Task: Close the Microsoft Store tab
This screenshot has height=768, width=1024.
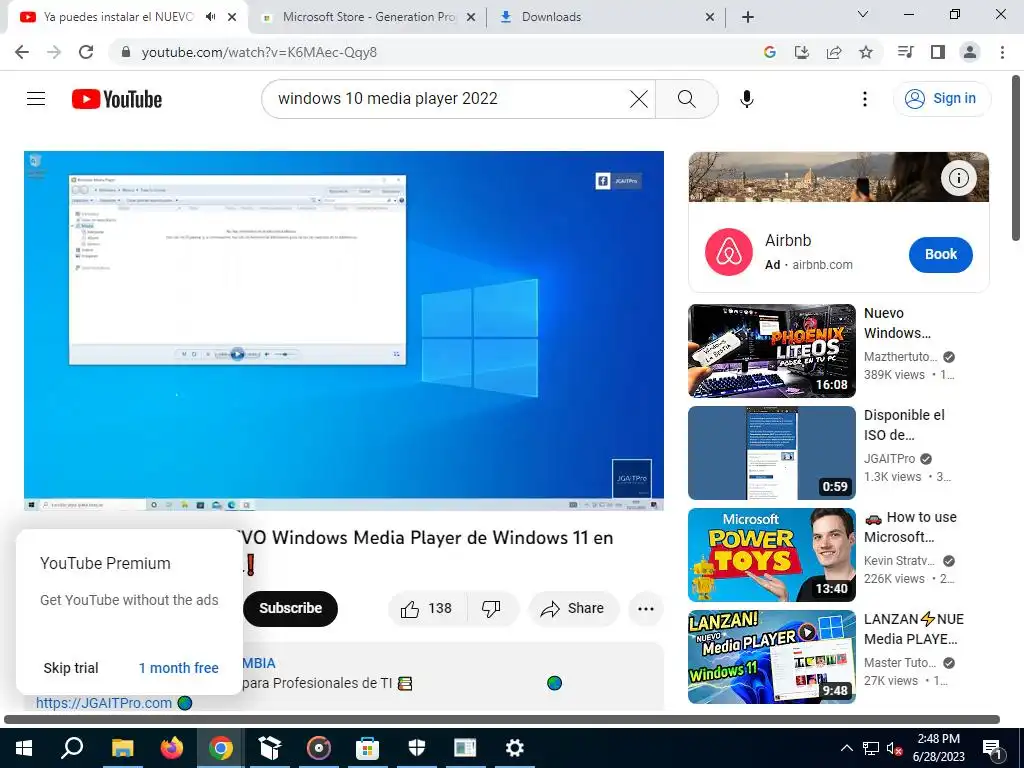Action: pos(470,18)
